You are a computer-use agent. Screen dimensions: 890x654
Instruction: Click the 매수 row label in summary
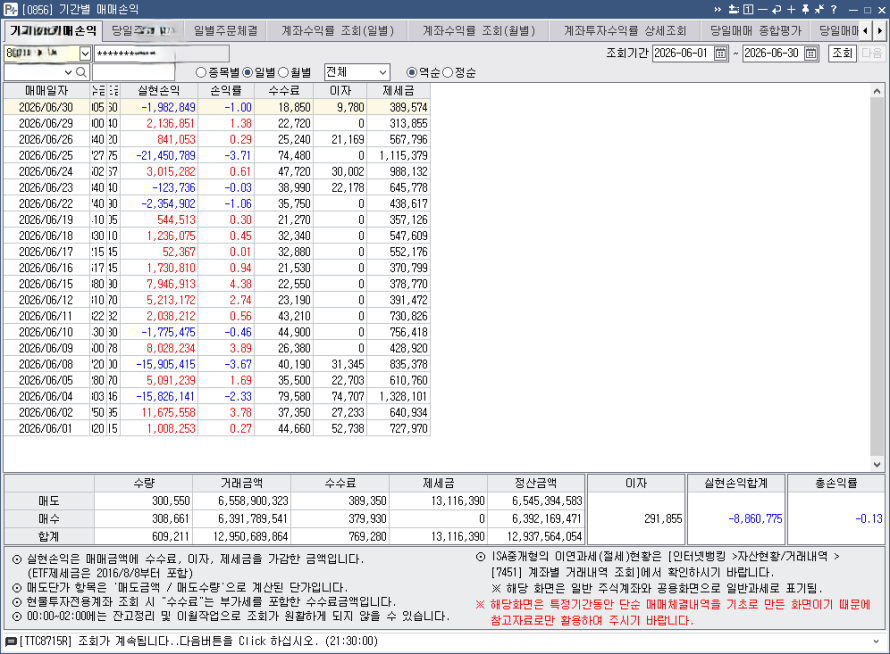49,519
